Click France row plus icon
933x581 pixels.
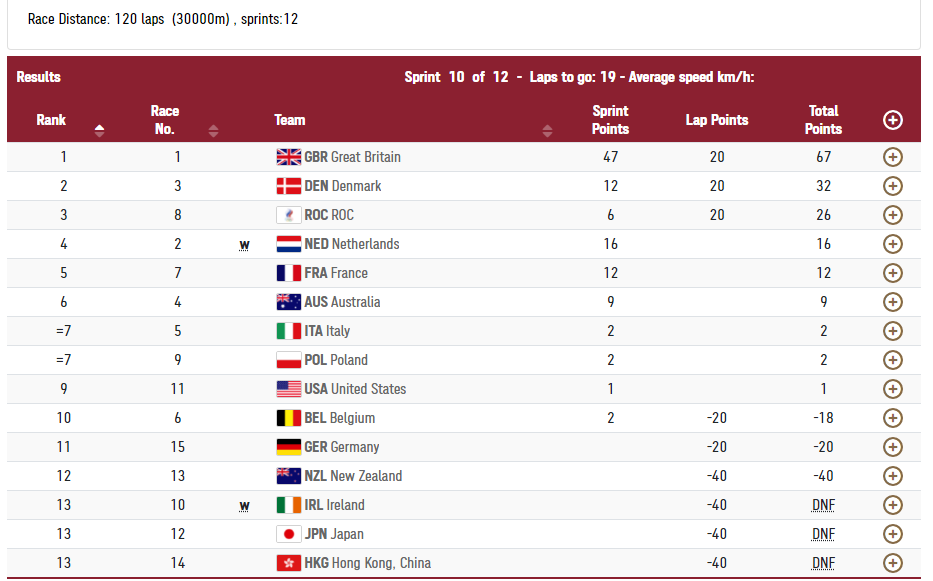(x=892, y=273)
